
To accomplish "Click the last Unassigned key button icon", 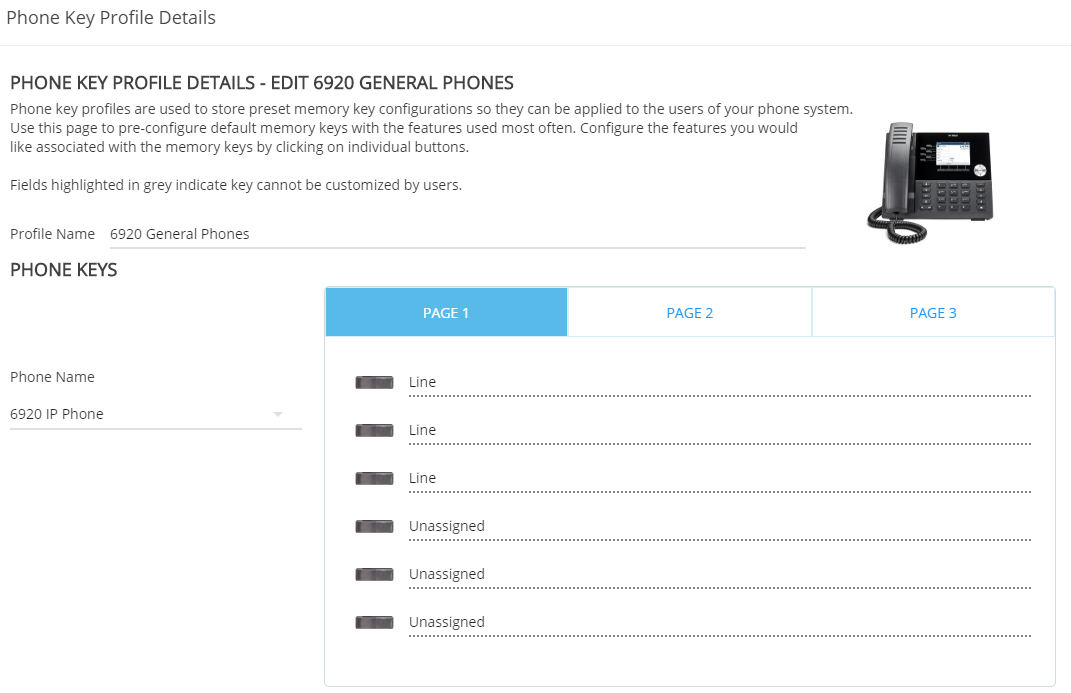I will point(374,622).
